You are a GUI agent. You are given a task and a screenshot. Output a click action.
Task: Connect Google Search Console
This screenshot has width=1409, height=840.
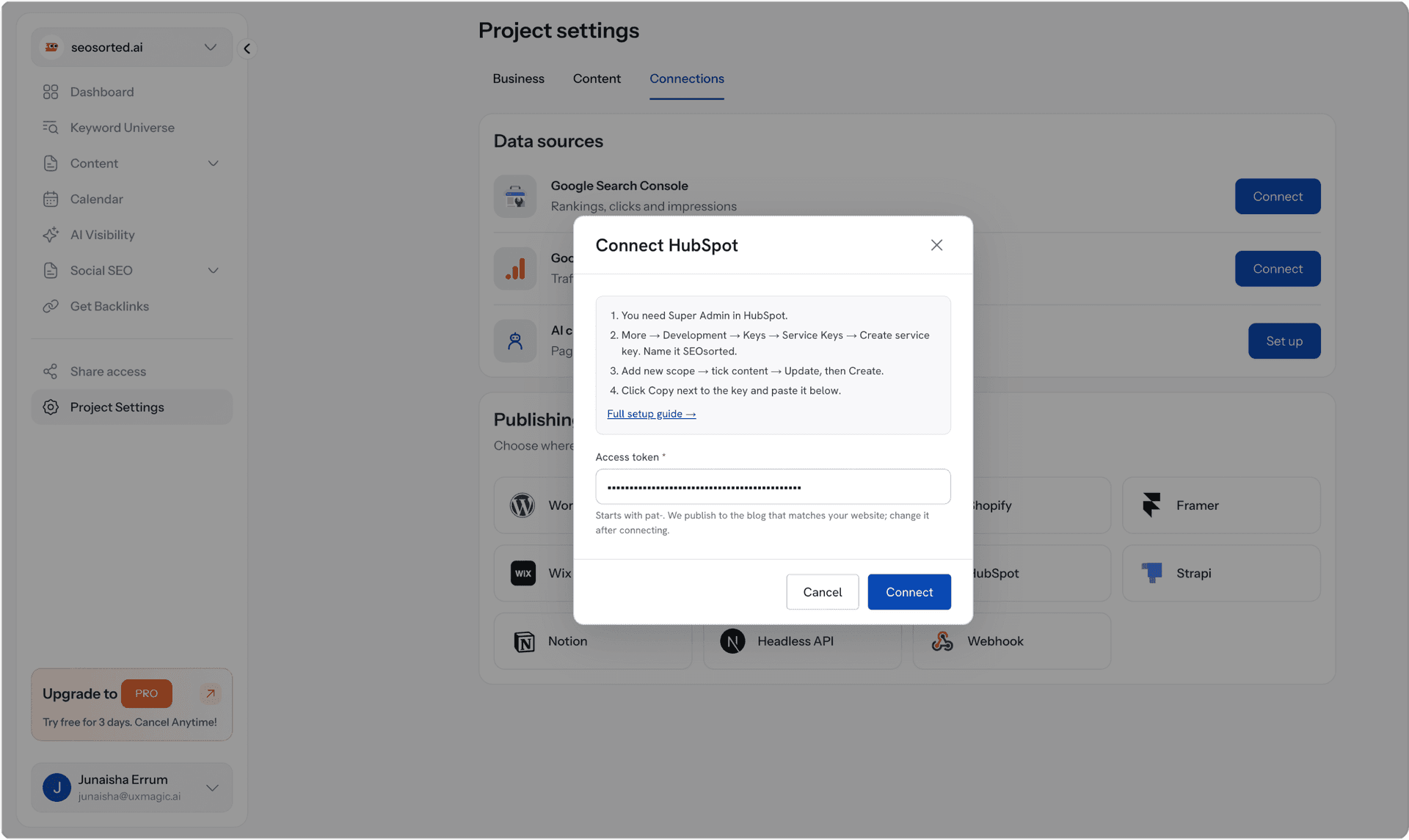pyautogui.click(x=1278, y=197)
